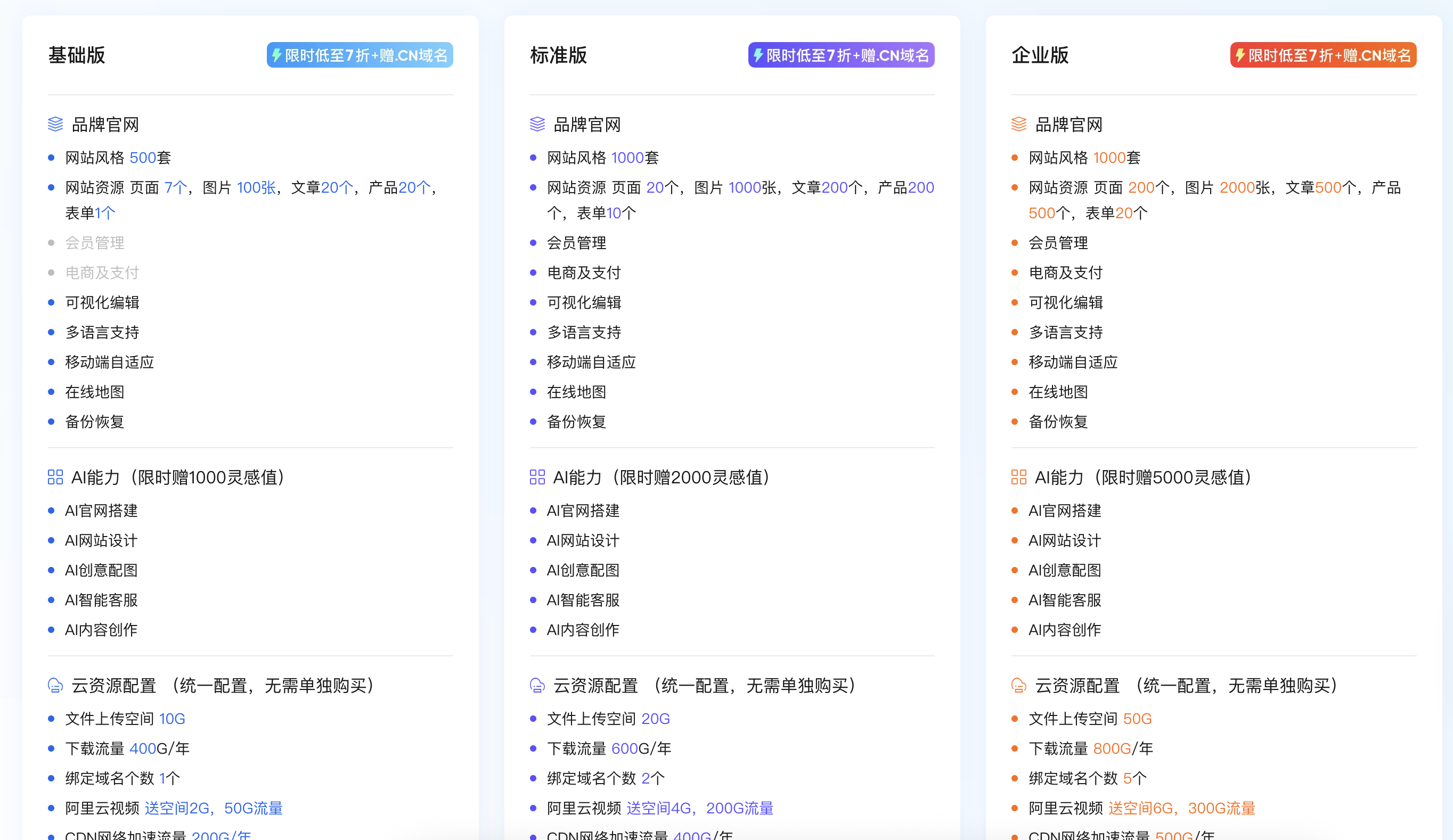This screenshot has height=840, width=1453.
Task: Click the 送空间4G，200G流量 link in 标准版
Action: [x=699, y=808]
